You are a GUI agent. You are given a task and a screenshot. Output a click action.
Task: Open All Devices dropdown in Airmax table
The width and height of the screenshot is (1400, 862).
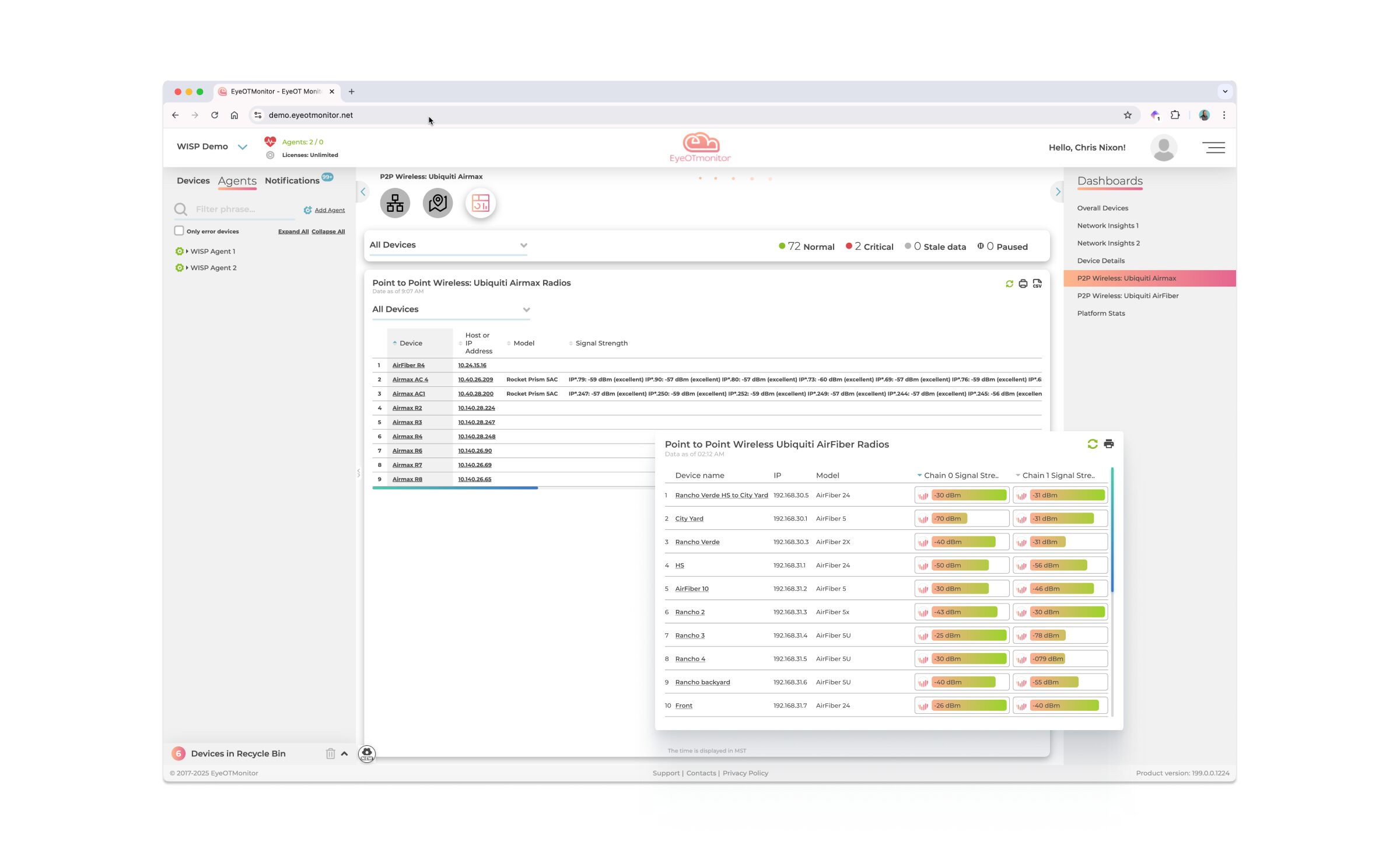[451, 309]
